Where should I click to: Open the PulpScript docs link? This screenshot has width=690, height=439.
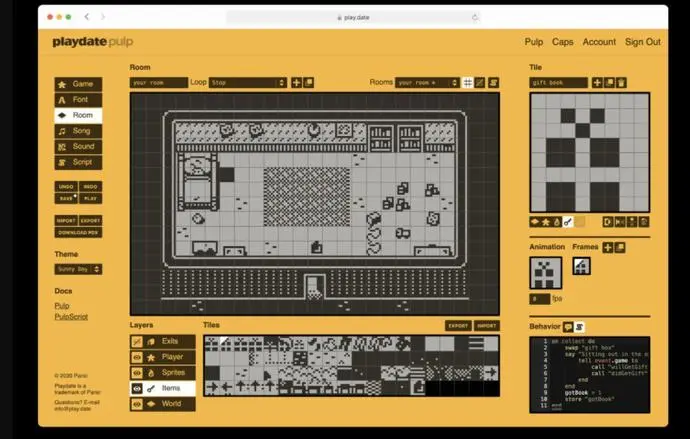[71, 317]
